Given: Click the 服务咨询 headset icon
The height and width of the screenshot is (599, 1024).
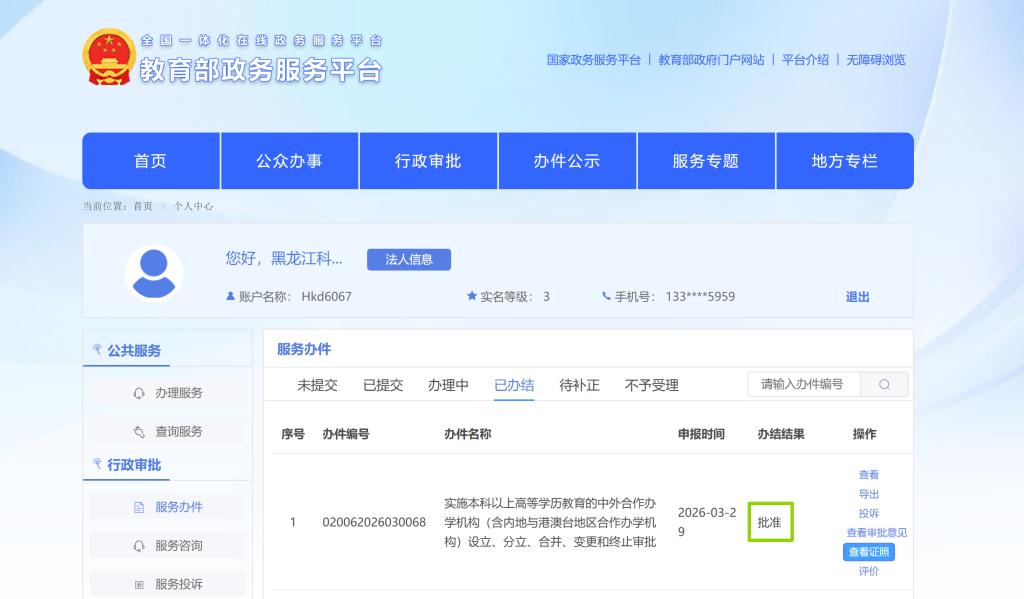Looking at the screenshot, I should [x=138, y=545].
